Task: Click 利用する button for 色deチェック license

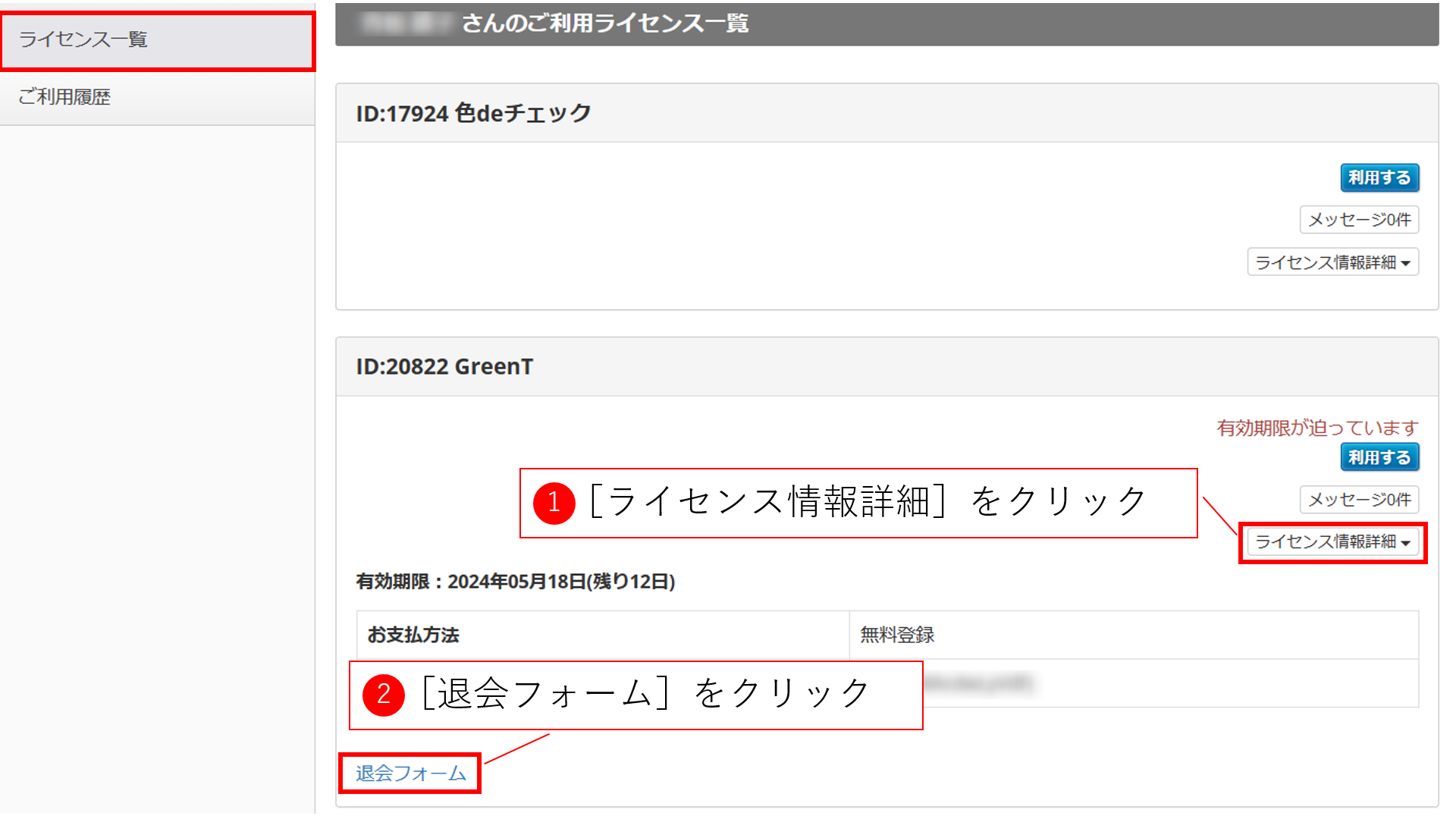Action: (1379, 178)
